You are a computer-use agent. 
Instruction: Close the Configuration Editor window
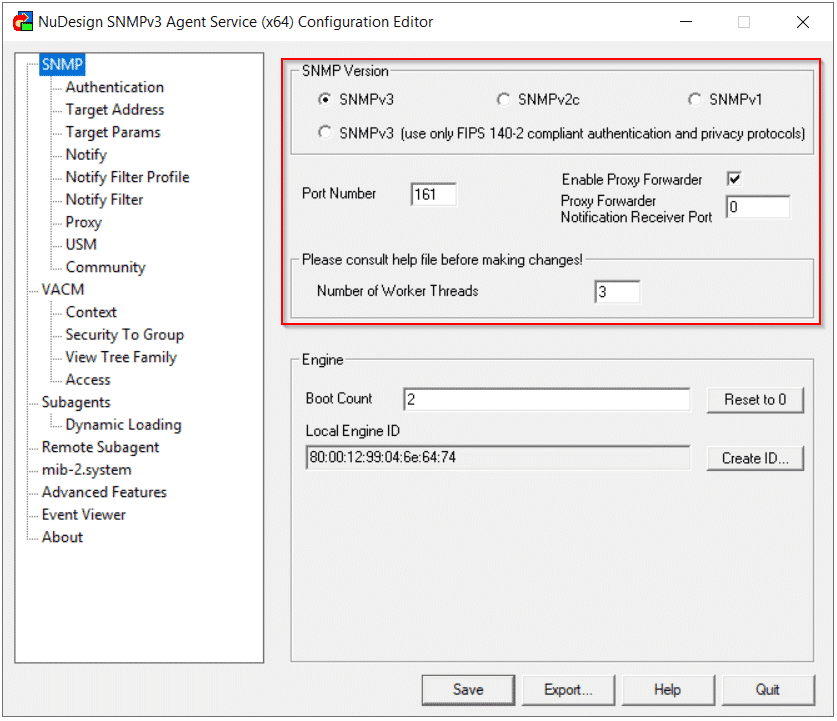click(802, 22)
